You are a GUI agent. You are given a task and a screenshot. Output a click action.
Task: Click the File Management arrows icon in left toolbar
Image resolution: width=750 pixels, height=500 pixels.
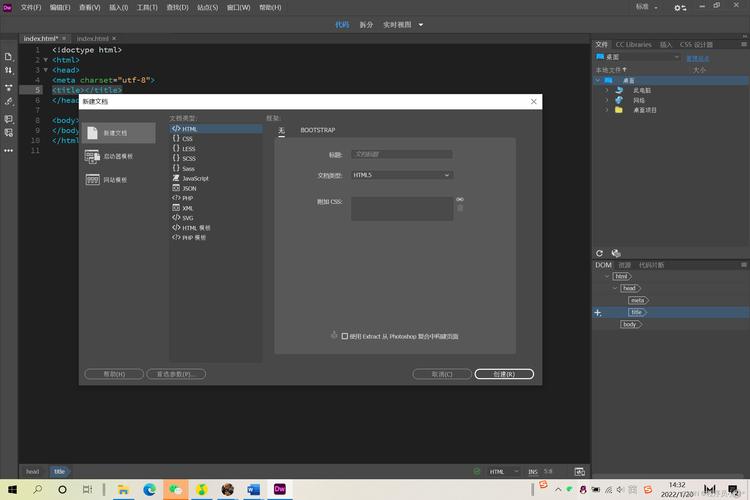point(9,71)
